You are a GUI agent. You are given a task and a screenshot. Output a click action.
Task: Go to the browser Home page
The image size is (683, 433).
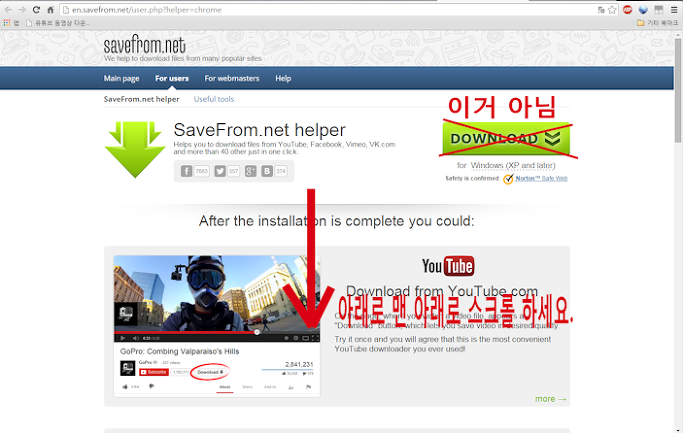click(51, 10)
